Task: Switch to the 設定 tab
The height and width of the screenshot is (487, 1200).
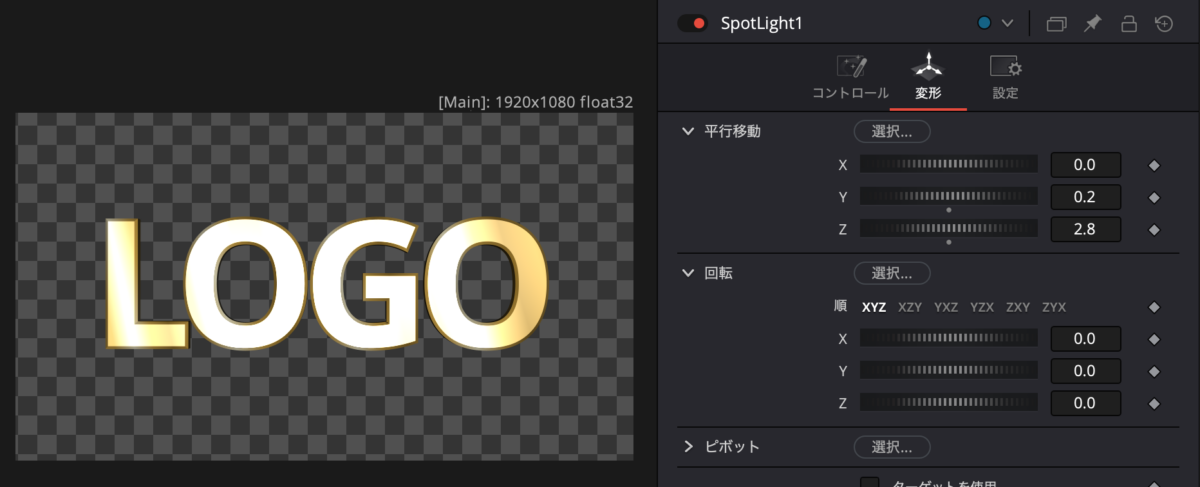Action: point(1005,79)
